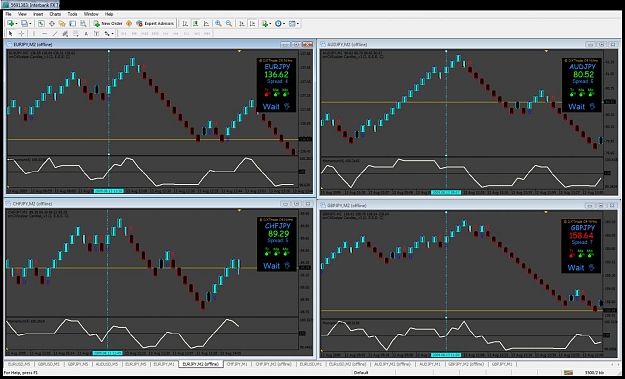Expand the New Chart dropdown arrow

coord(16,24)
